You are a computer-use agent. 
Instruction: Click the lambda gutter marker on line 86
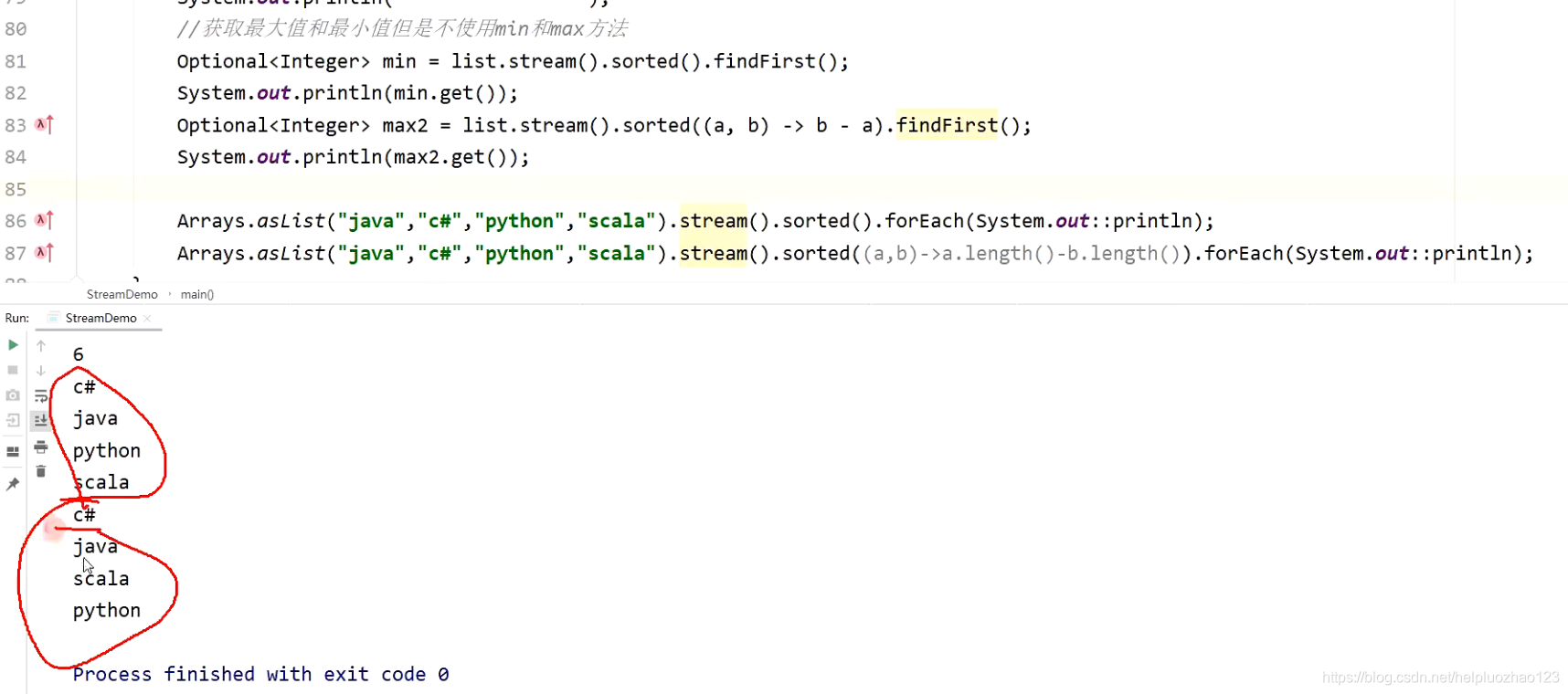coord(44,220)
